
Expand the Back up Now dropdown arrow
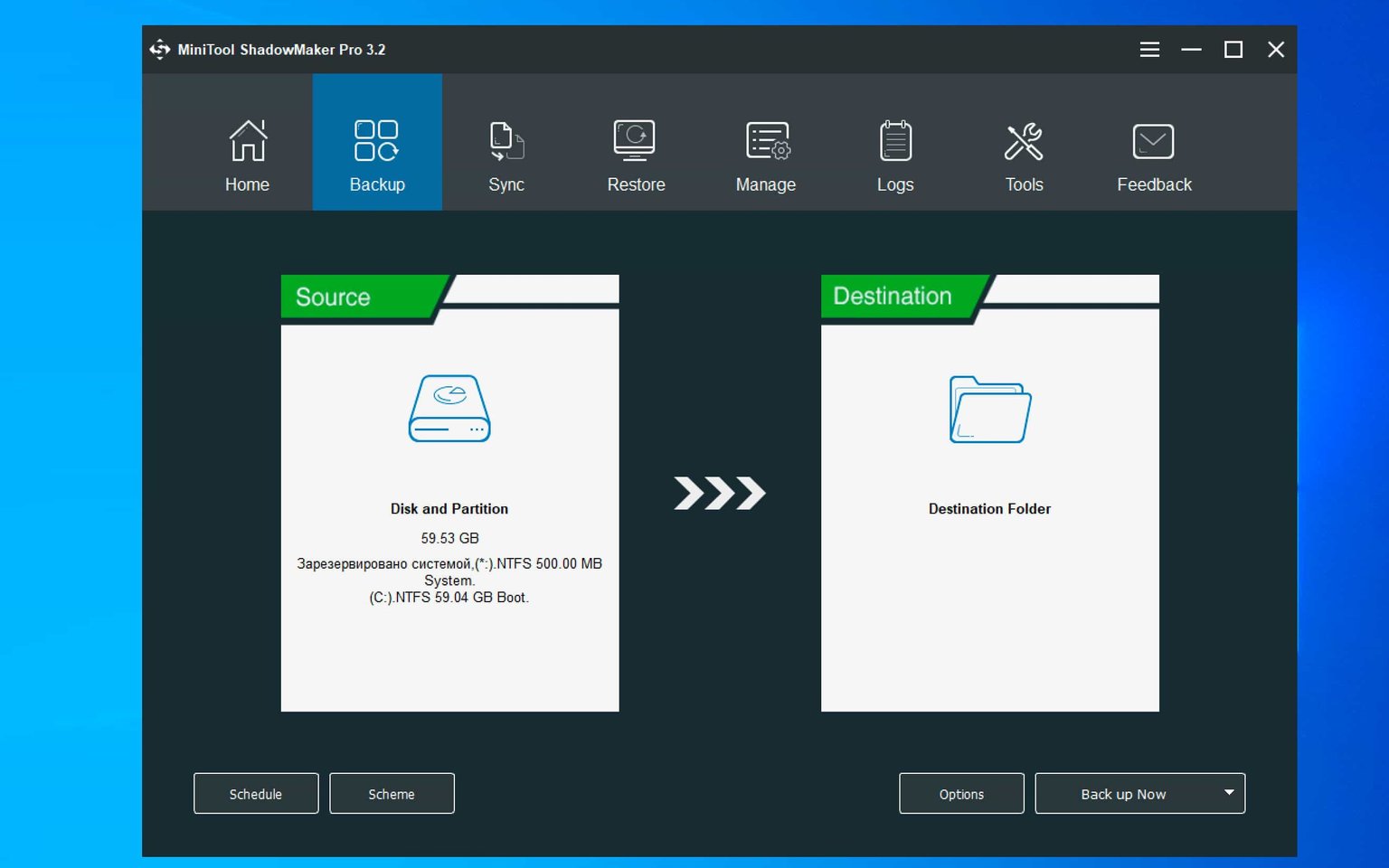[x=1228, y=793]
